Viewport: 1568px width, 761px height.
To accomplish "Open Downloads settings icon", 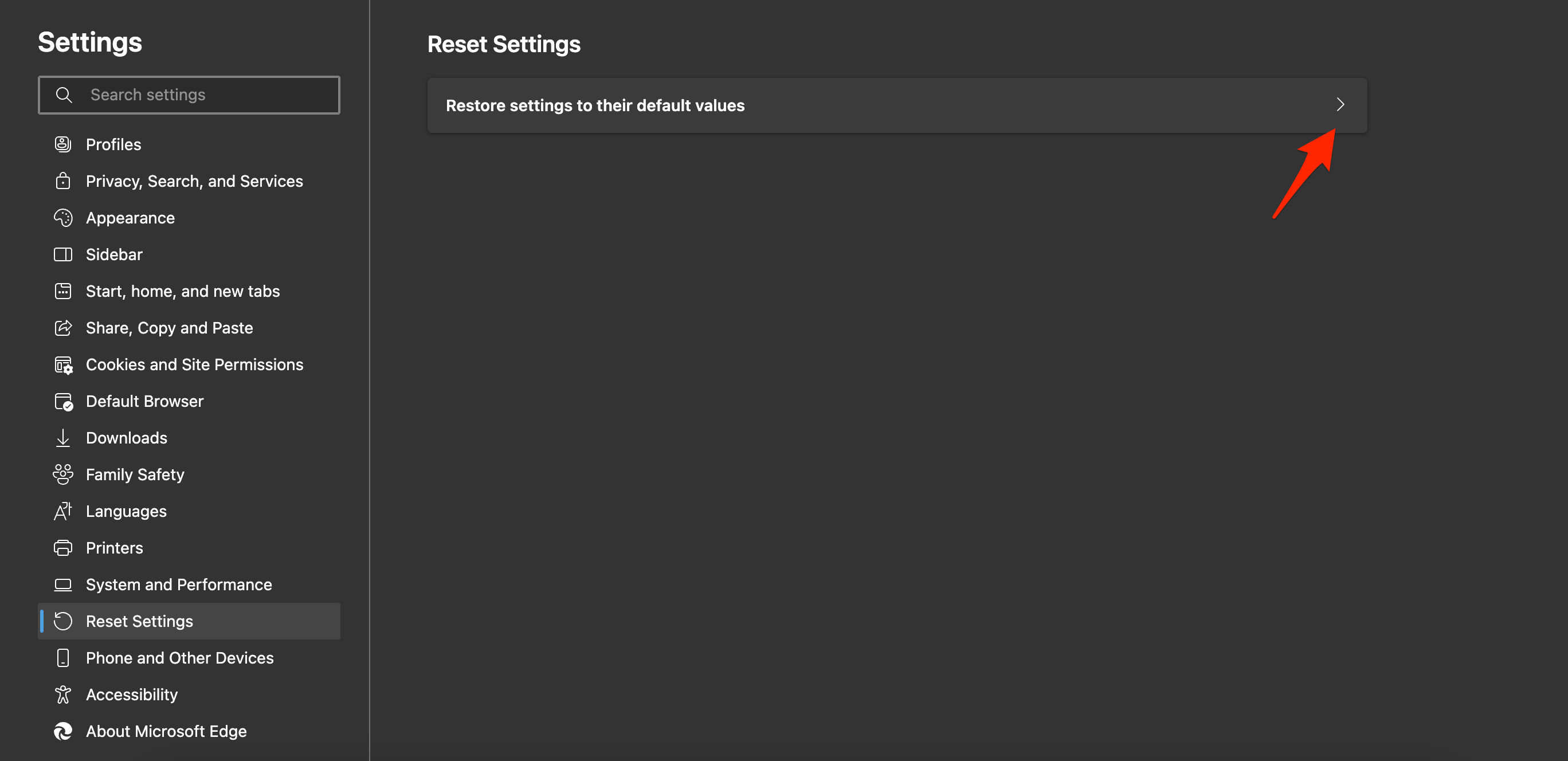I will (63, 438).
